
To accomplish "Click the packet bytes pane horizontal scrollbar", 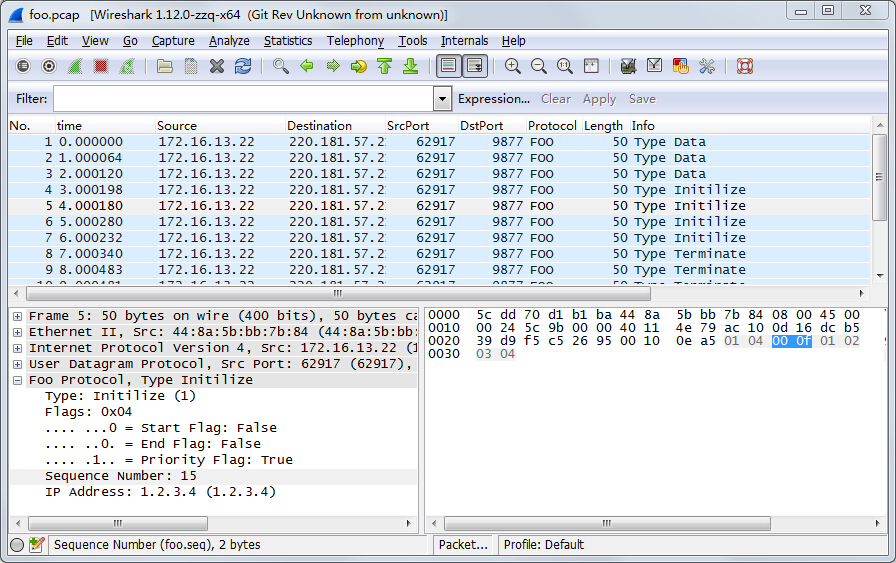I will click(607, 523).
